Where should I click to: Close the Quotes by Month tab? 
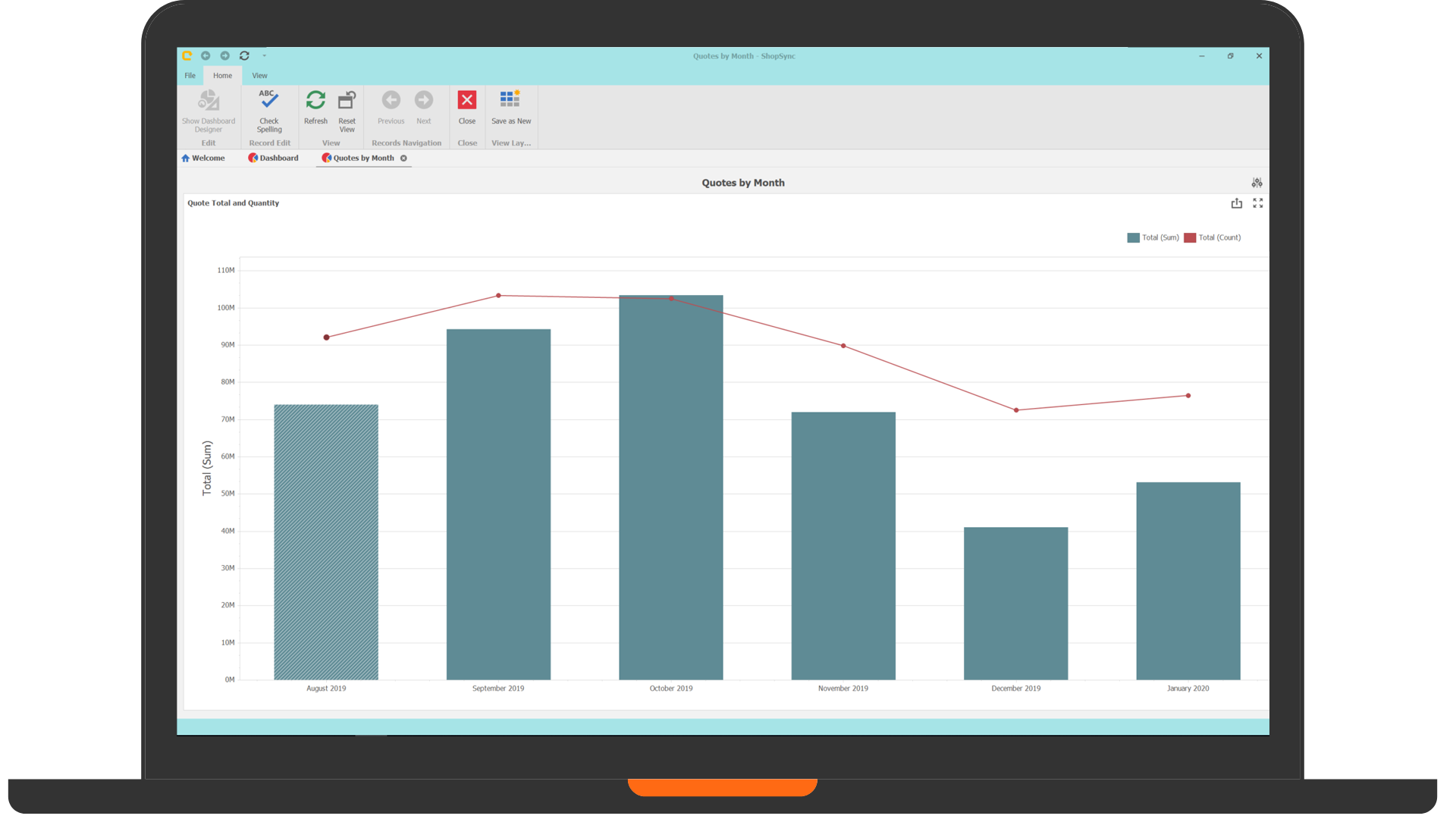click(x=403, y=158)
